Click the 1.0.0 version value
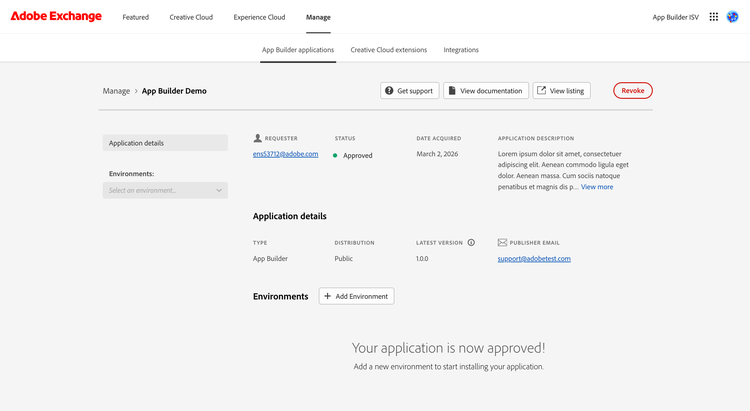The image size is (750, 411). [x=422, y=258]
